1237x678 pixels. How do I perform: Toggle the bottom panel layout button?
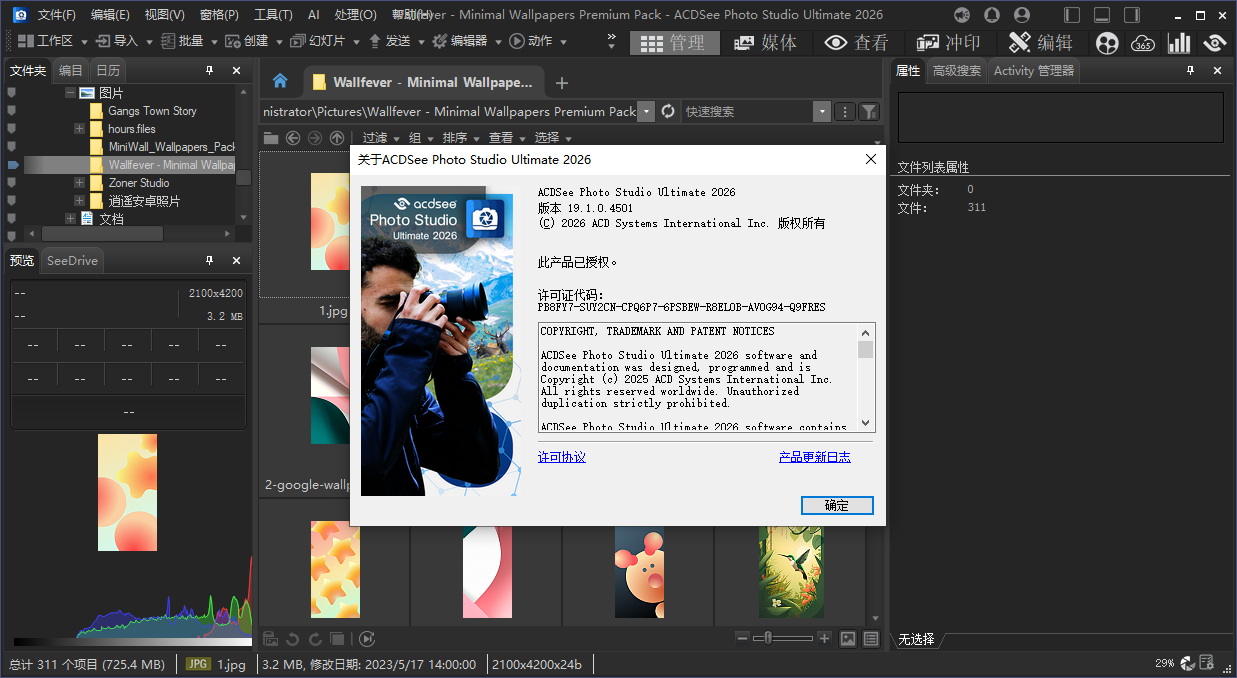(x=1102, y=15)
